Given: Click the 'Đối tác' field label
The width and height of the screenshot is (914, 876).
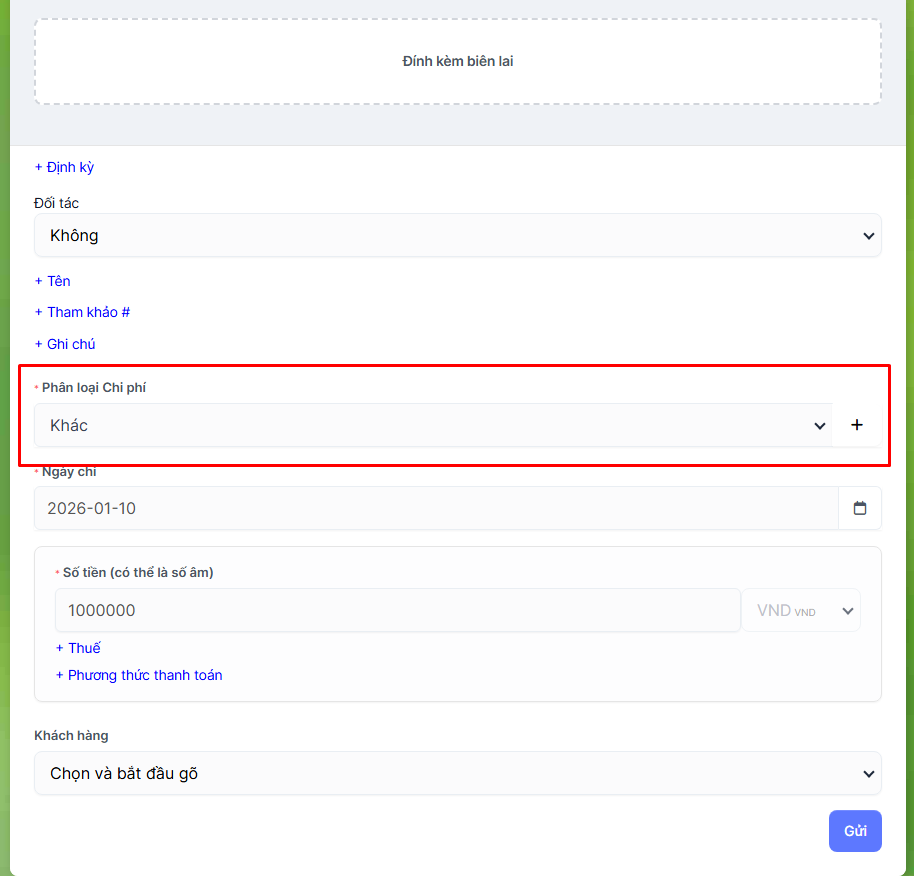Looking at the screenshot, I should tap(56, 203).
